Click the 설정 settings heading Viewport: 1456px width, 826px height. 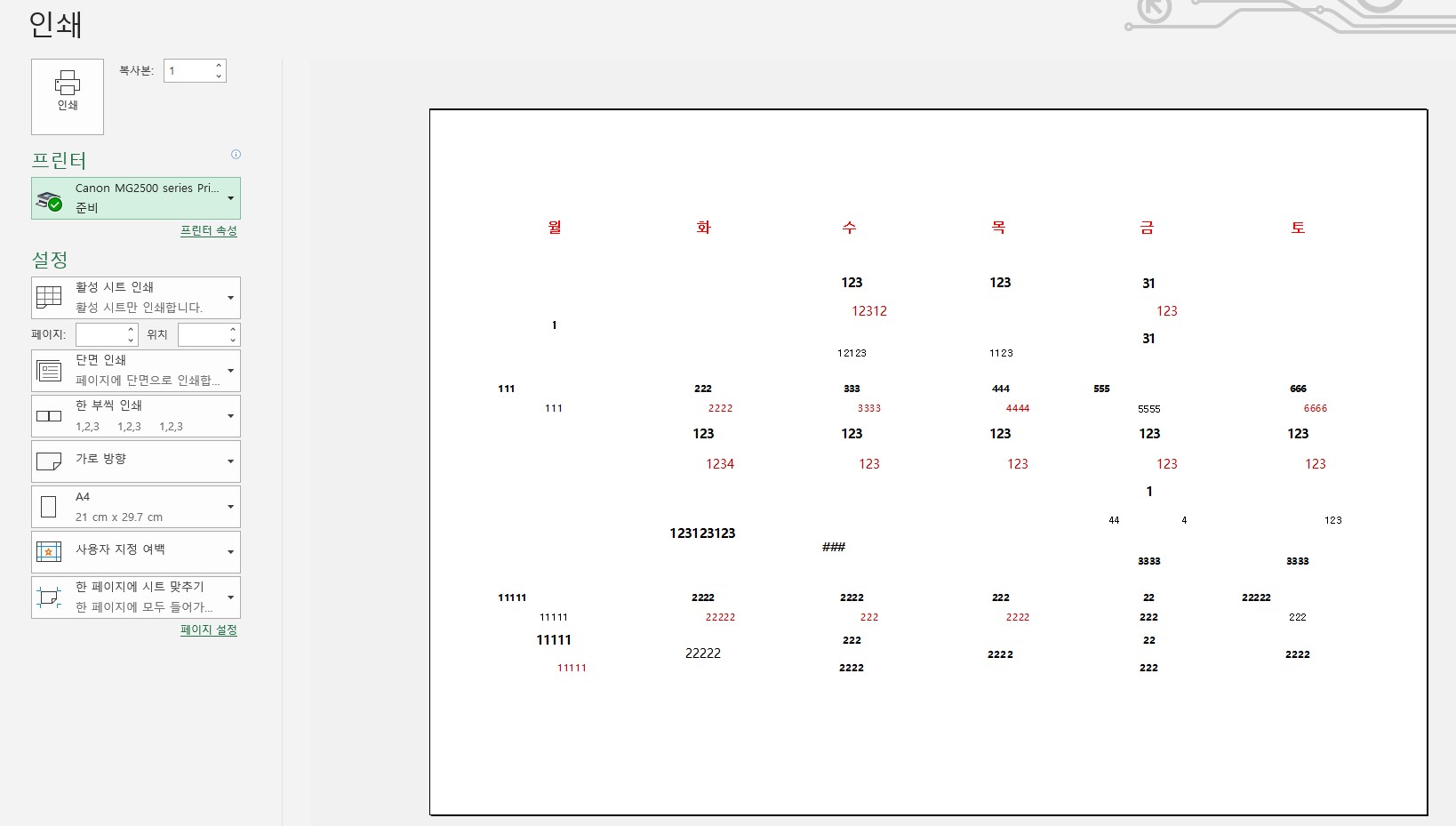50,260
